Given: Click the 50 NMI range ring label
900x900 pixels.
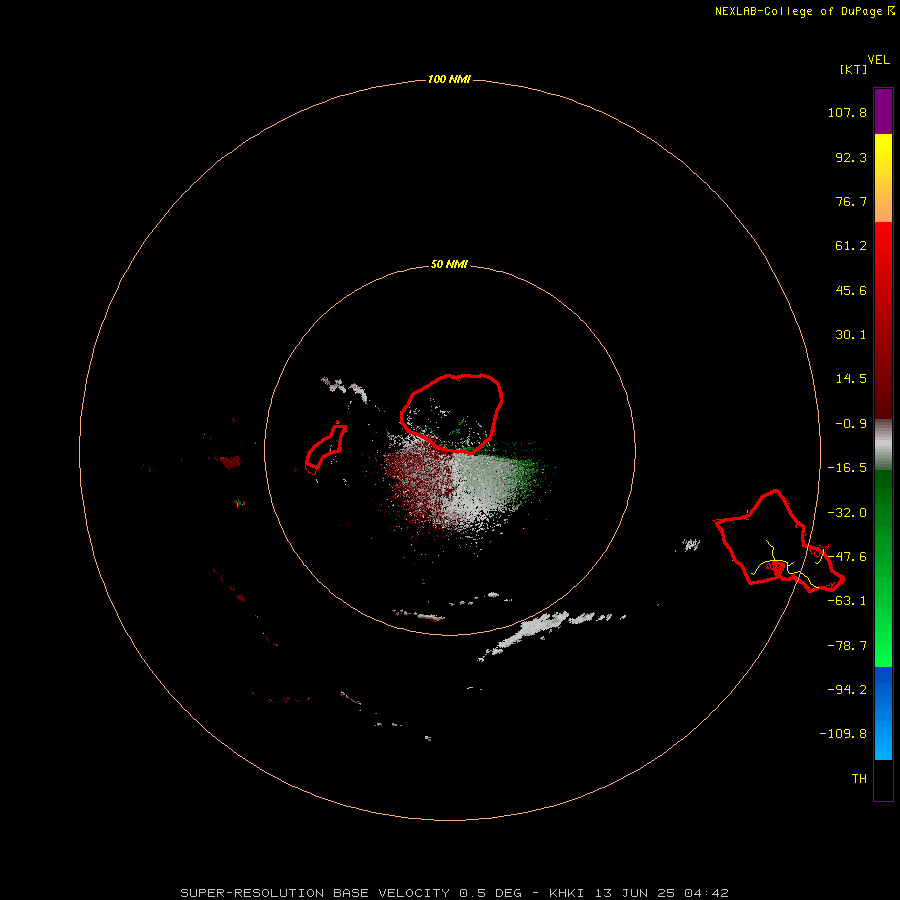Looking at the screenshot, I should pyautogui.click(x=449, y=264).
